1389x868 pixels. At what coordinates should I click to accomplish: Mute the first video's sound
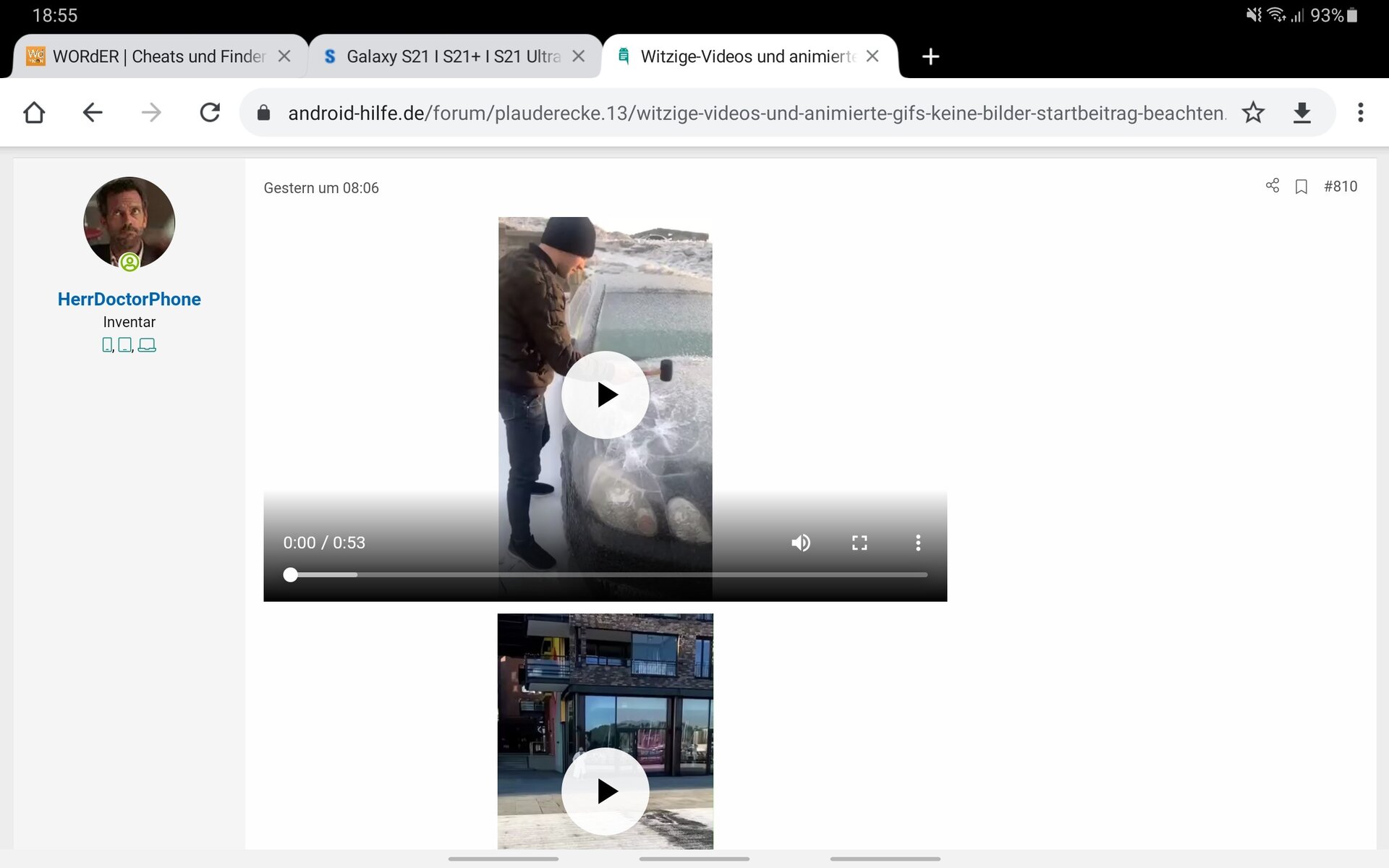tap(801, 542)
